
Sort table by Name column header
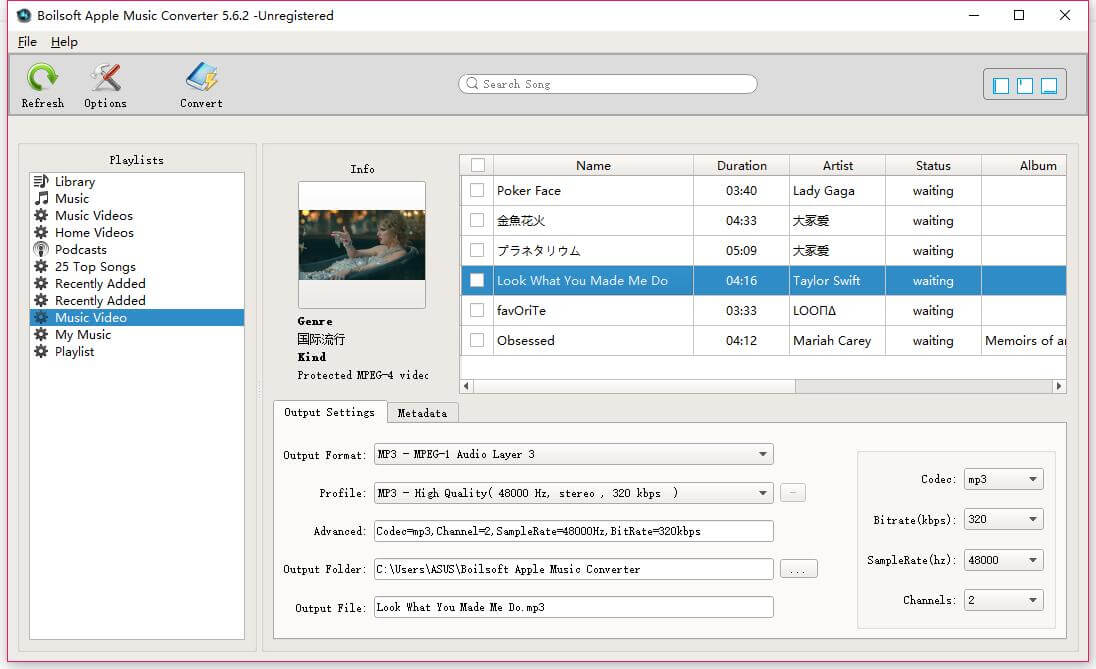tap(593, 165)
